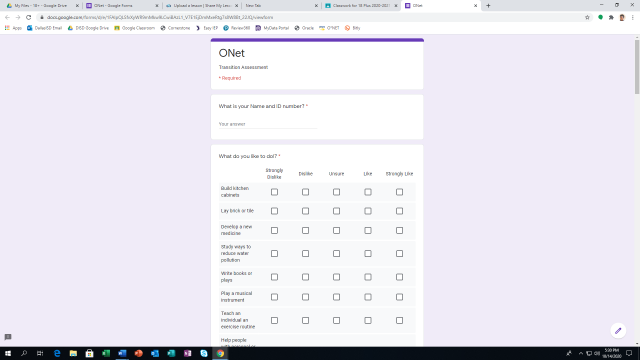
Task: Open Chrome three-dot menu
Action: (x=633, y=17)
